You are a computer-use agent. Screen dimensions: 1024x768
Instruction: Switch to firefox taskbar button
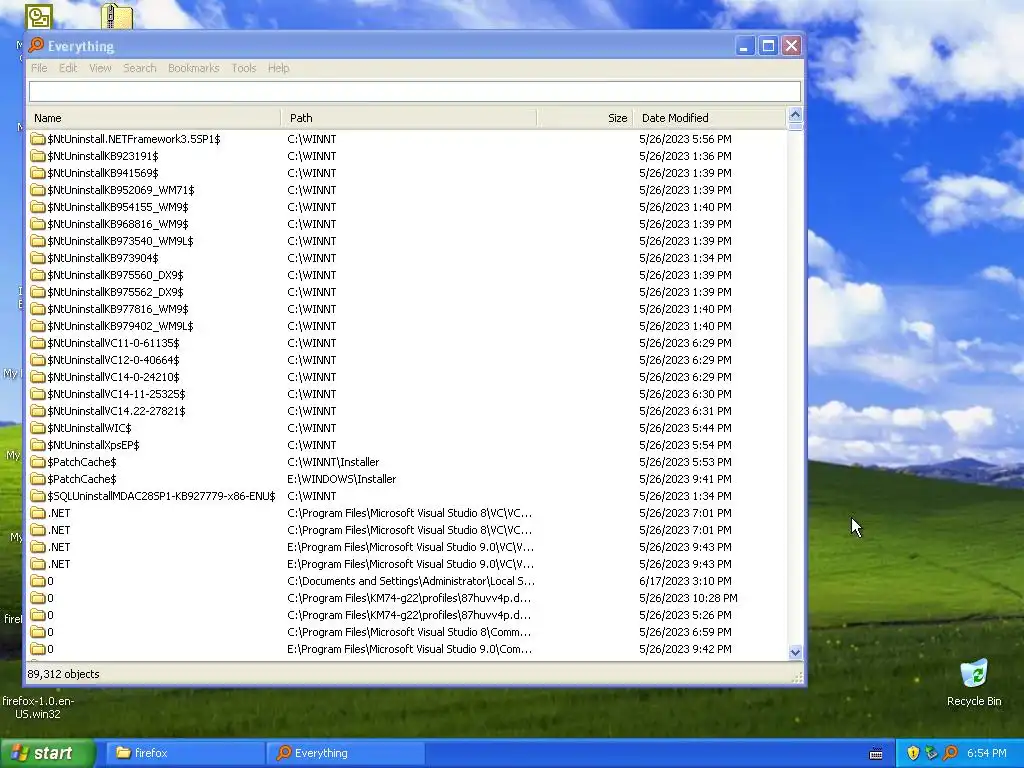184,753
